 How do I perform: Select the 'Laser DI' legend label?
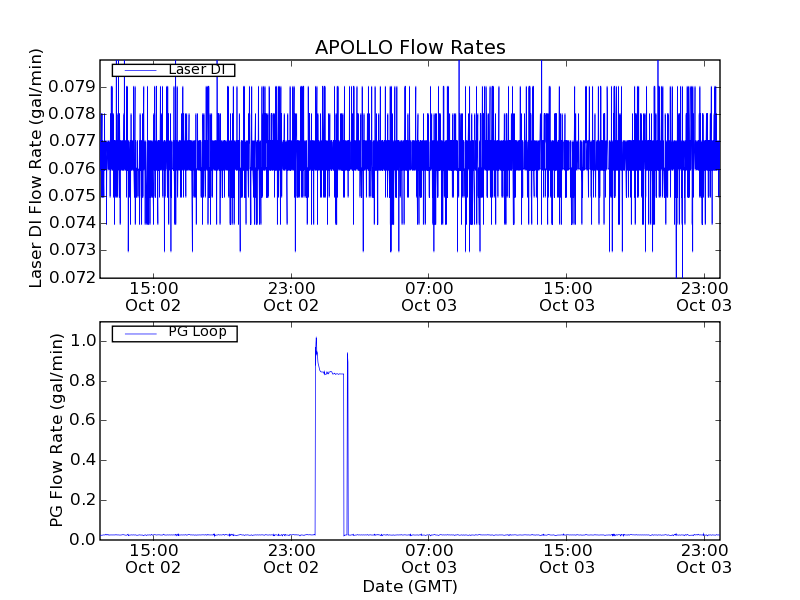click(197, 69)
